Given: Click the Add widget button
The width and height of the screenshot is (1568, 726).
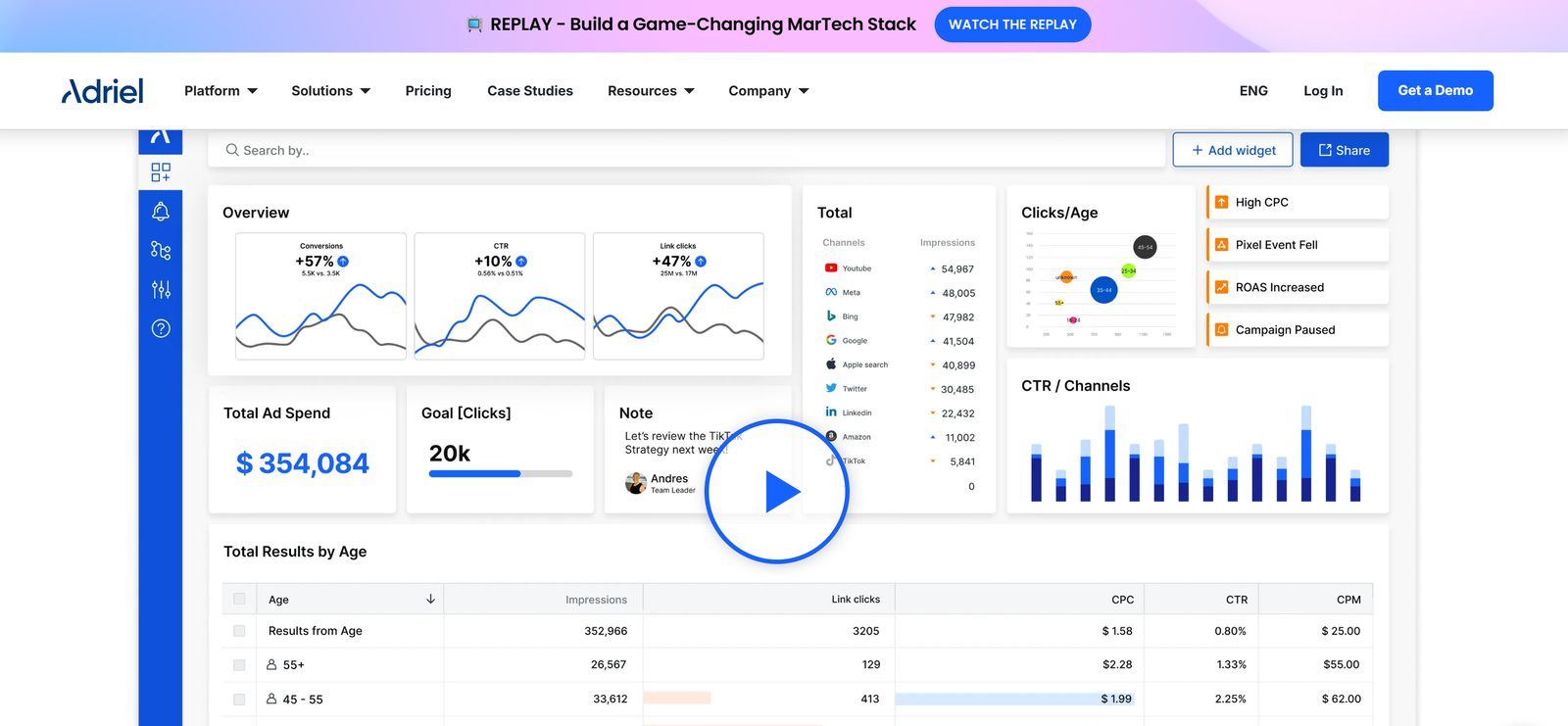Looking at the screenshot, I should click(x=1233, y=150).
